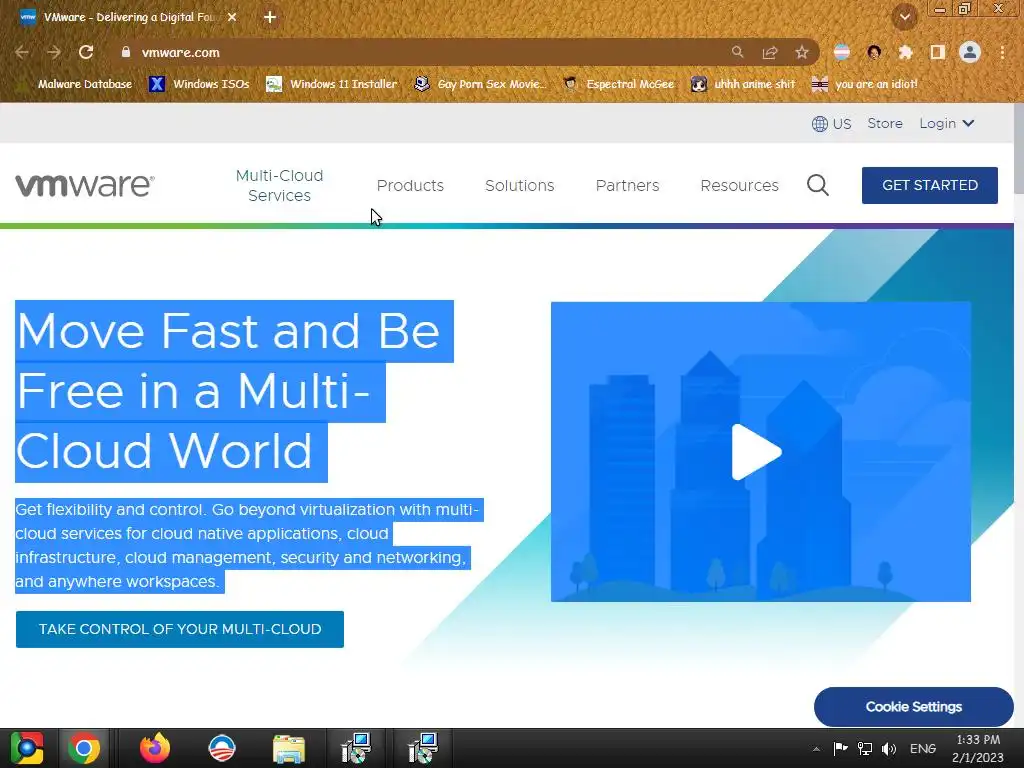Viewport: 1024px width, 768px height.
Task: Open volume speaker tray icon
Action: 889,748
